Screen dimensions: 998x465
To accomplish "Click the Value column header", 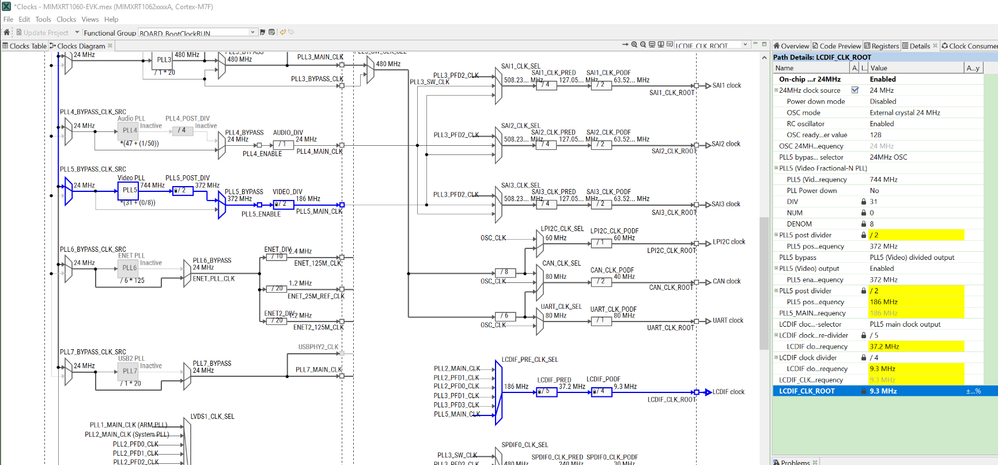I will tap(916, 68).
